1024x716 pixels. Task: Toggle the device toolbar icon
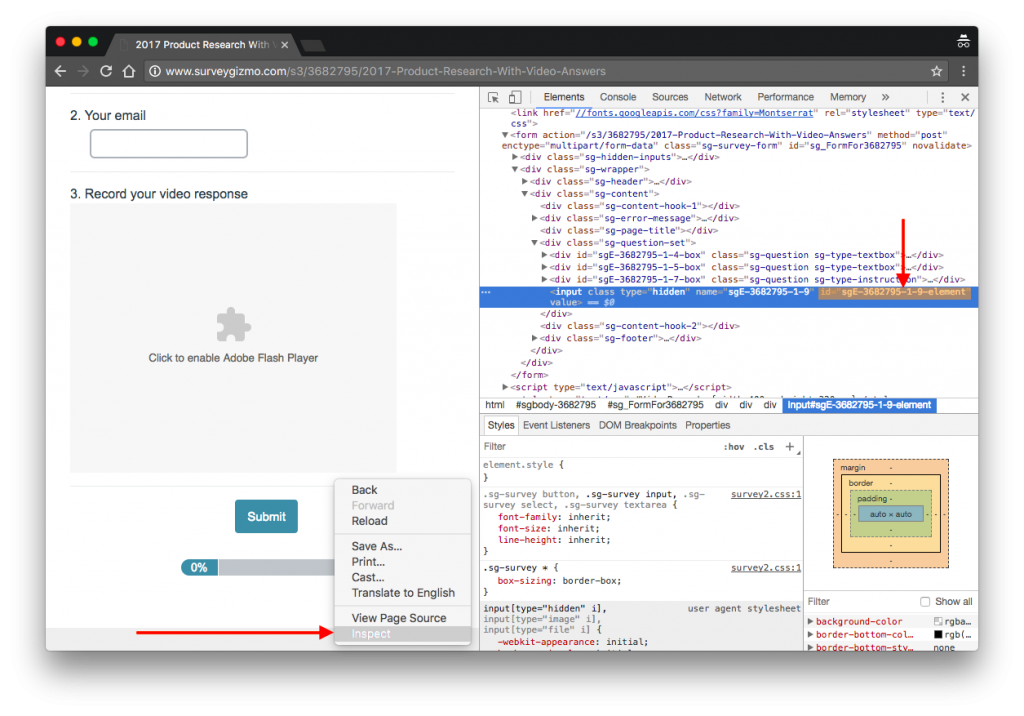pyautogui.click(x=515, y=97)
